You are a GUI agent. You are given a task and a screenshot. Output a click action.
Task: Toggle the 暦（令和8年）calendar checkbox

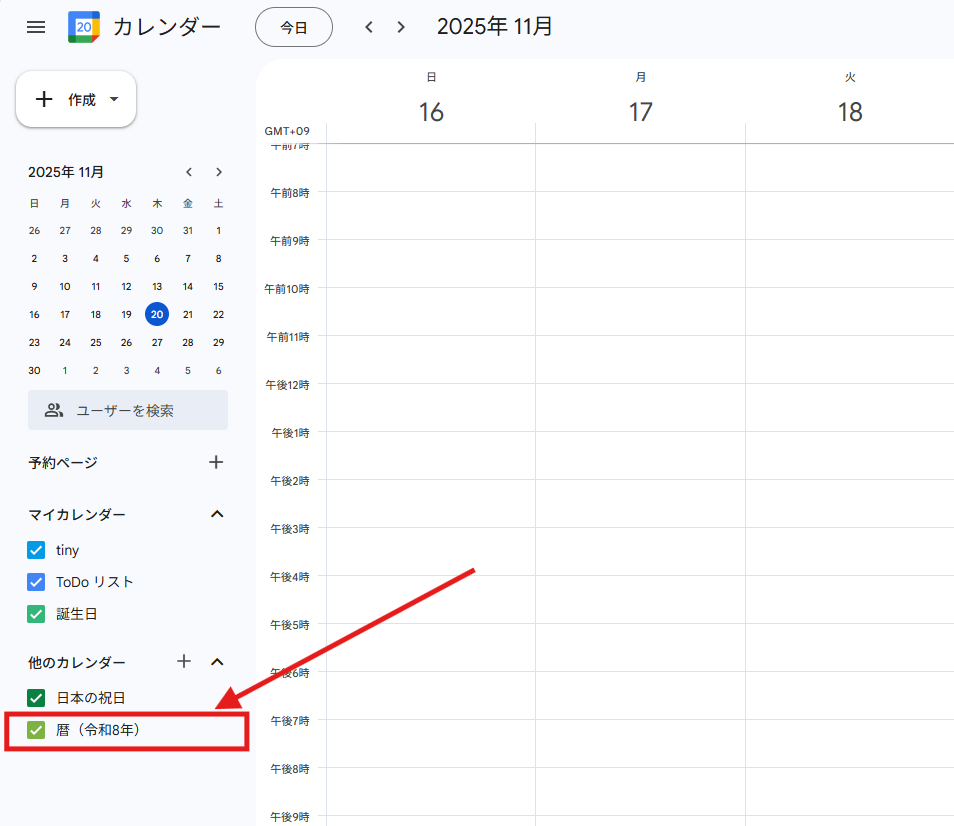[37, 730]
